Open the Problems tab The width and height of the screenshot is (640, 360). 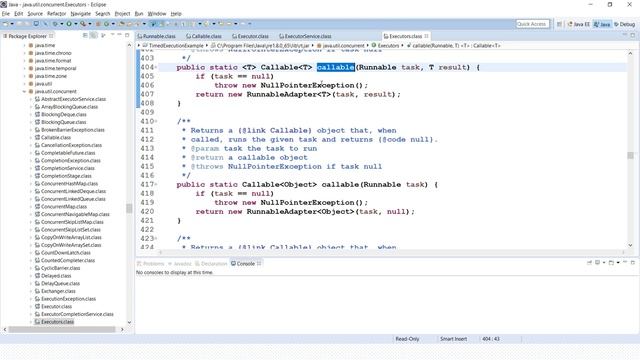point(151,264)
